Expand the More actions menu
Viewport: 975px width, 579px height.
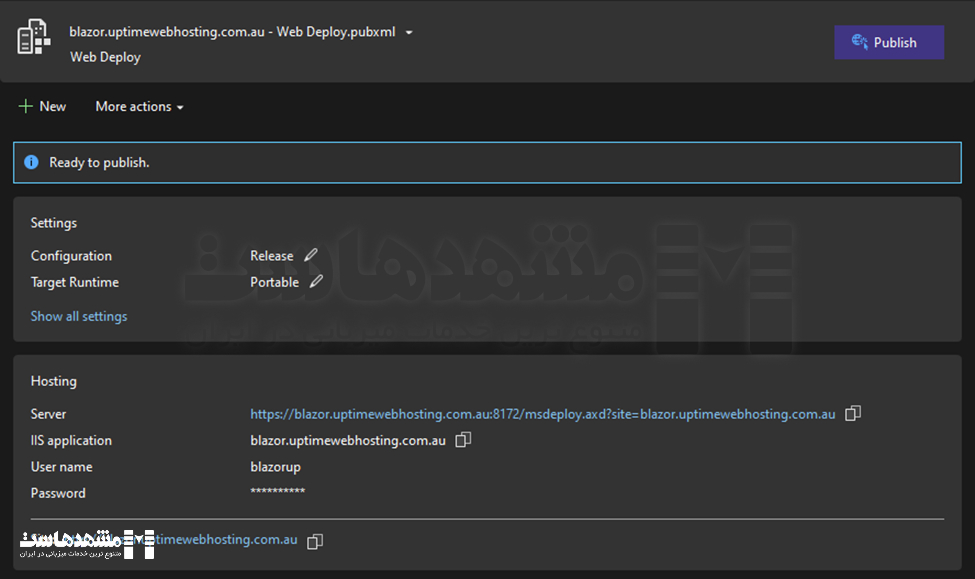(139, 106)
